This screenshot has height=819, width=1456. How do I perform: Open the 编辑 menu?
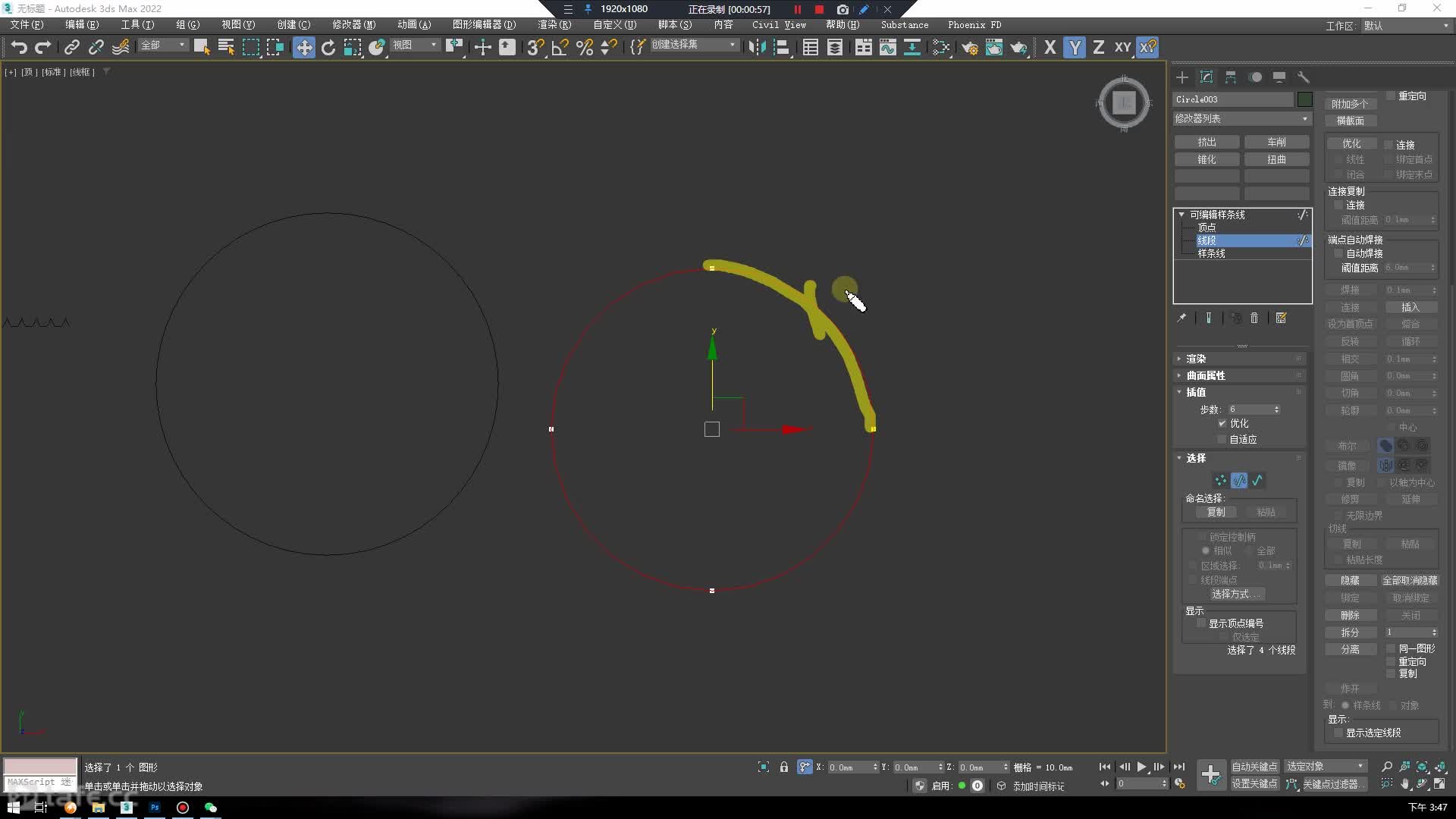[82, 25]
